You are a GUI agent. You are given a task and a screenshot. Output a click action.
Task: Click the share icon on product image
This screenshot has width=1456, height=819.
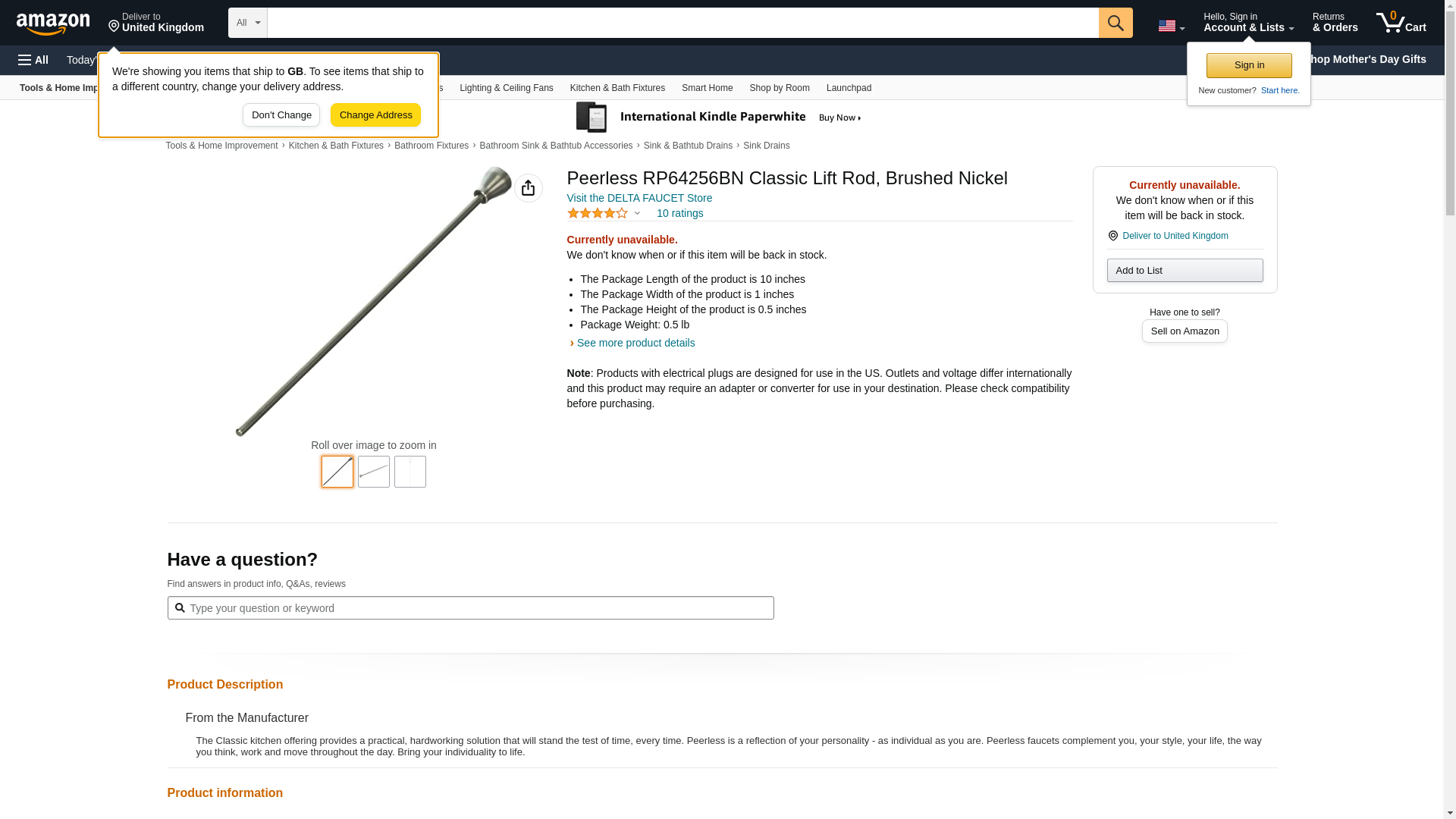(529, 188)
